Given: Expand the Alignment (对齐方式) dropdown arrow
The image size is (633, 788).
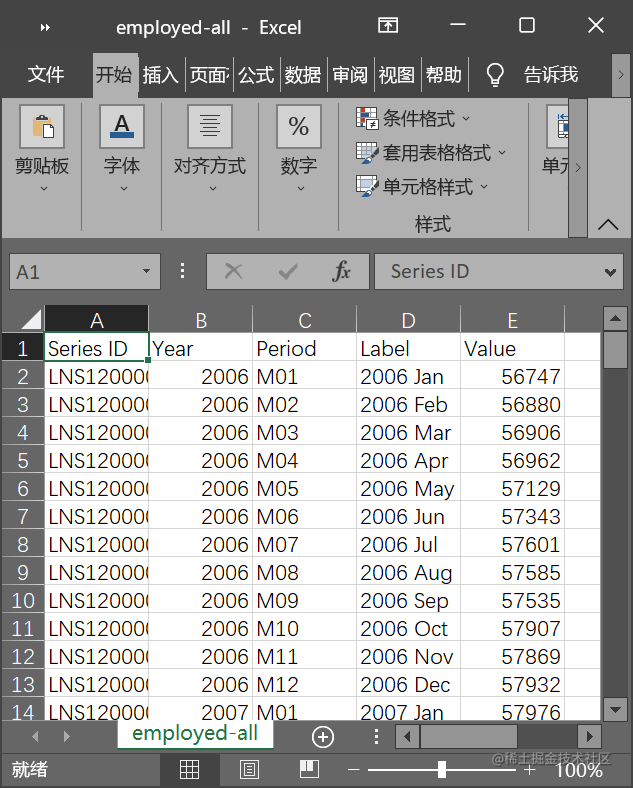Looking at the screenshot, I should [x=213, y=189].
